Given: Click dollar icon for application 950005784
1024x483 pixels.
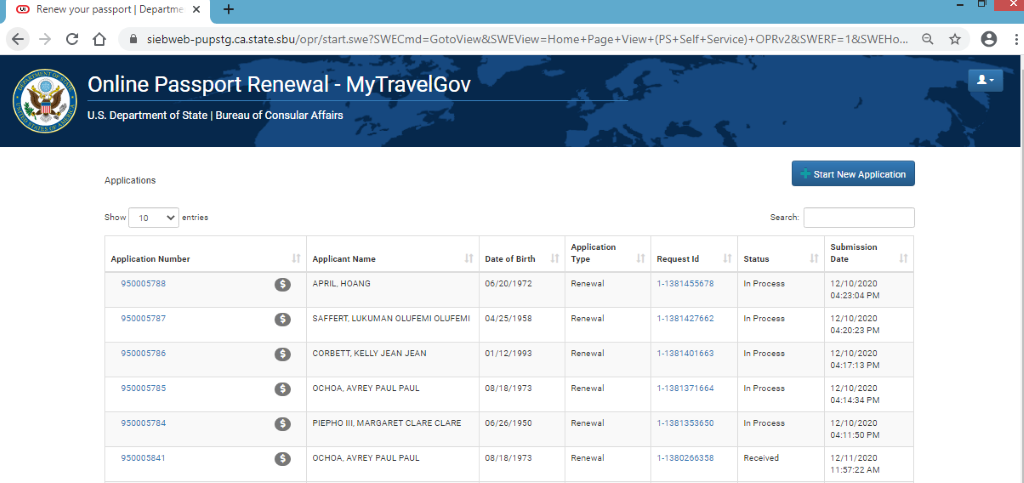Looking at the screenshot, I should (x=283, y=424).
